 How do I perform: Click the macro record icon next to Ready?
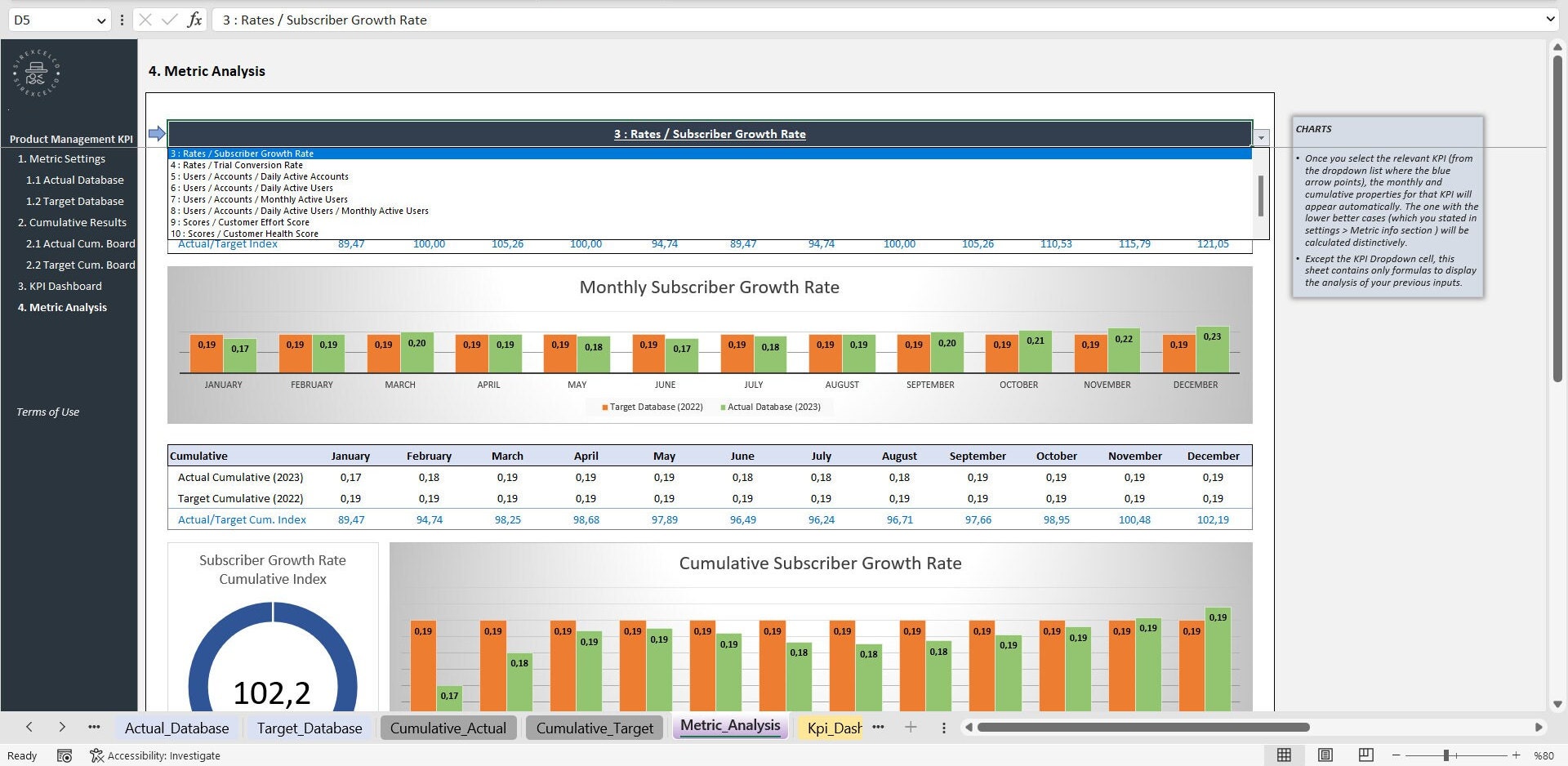click(x=65, y=755)
